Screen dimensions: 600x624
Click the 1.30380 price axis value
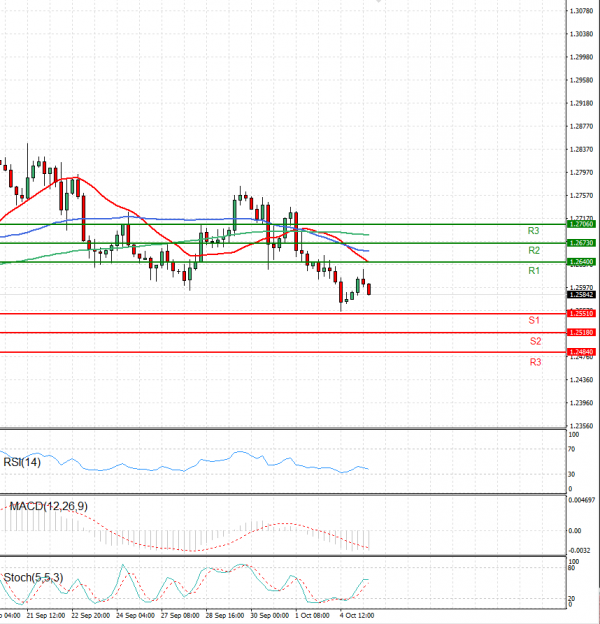(581, 34)
